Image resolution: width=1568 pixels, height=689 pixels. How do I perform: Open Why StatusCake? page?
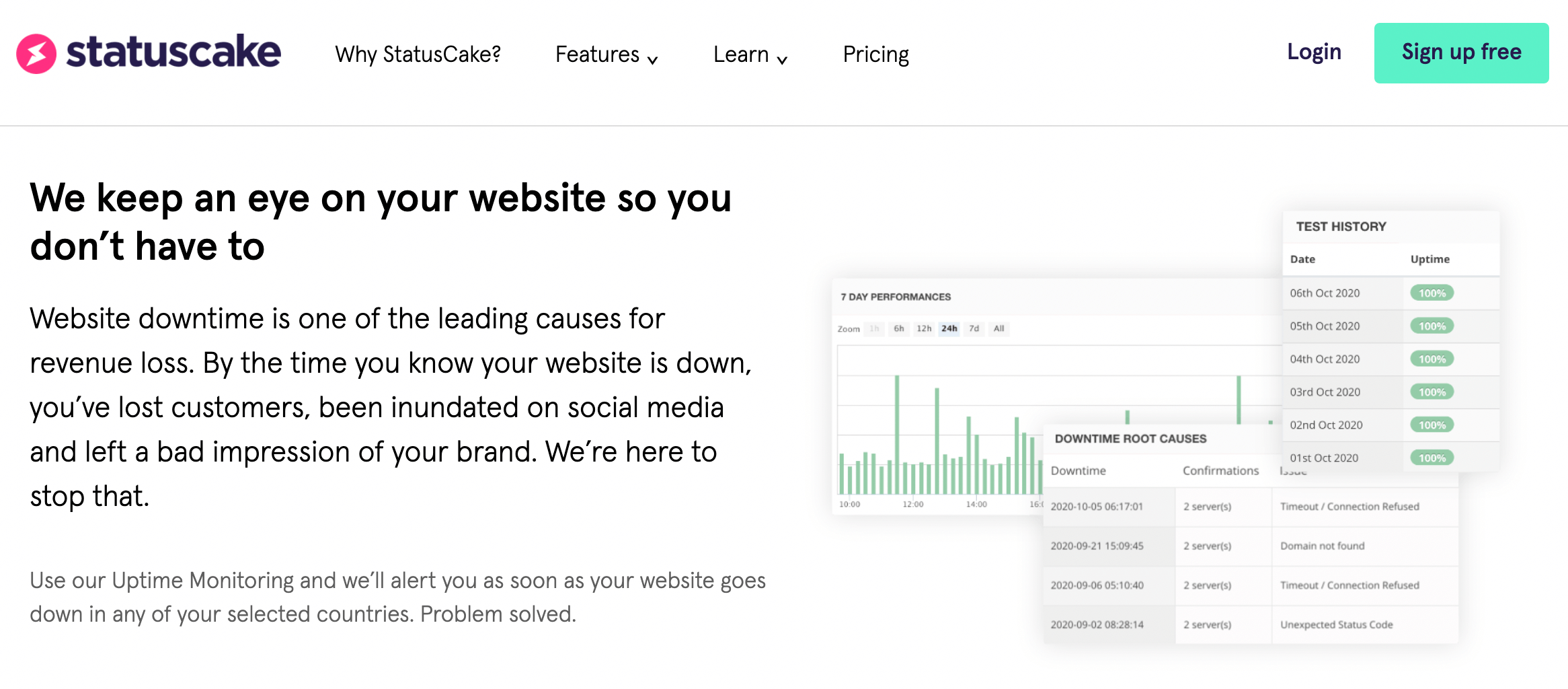pyautogui.click(x=418, y=54)
